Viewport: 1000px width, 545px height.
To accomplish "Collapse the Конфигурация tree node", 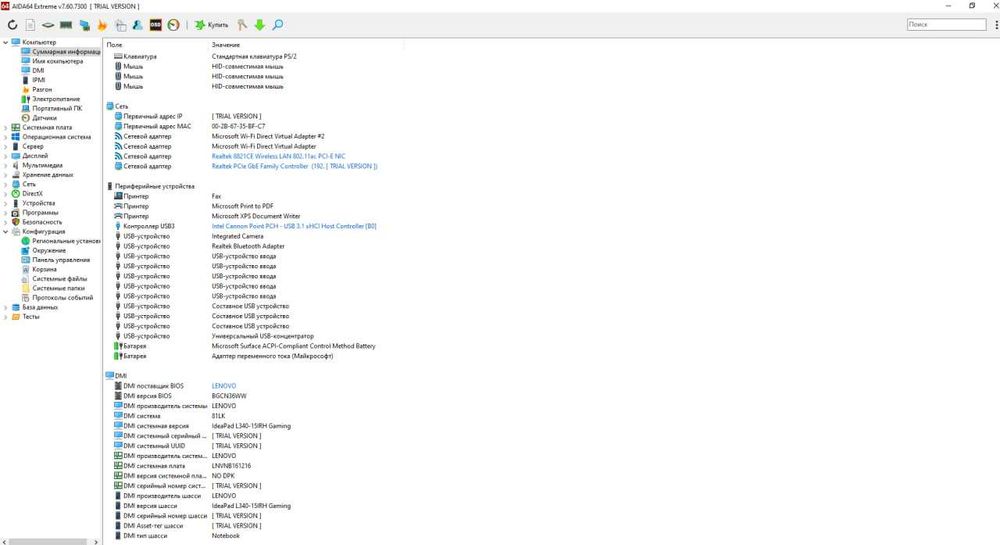I will (6, 231).
